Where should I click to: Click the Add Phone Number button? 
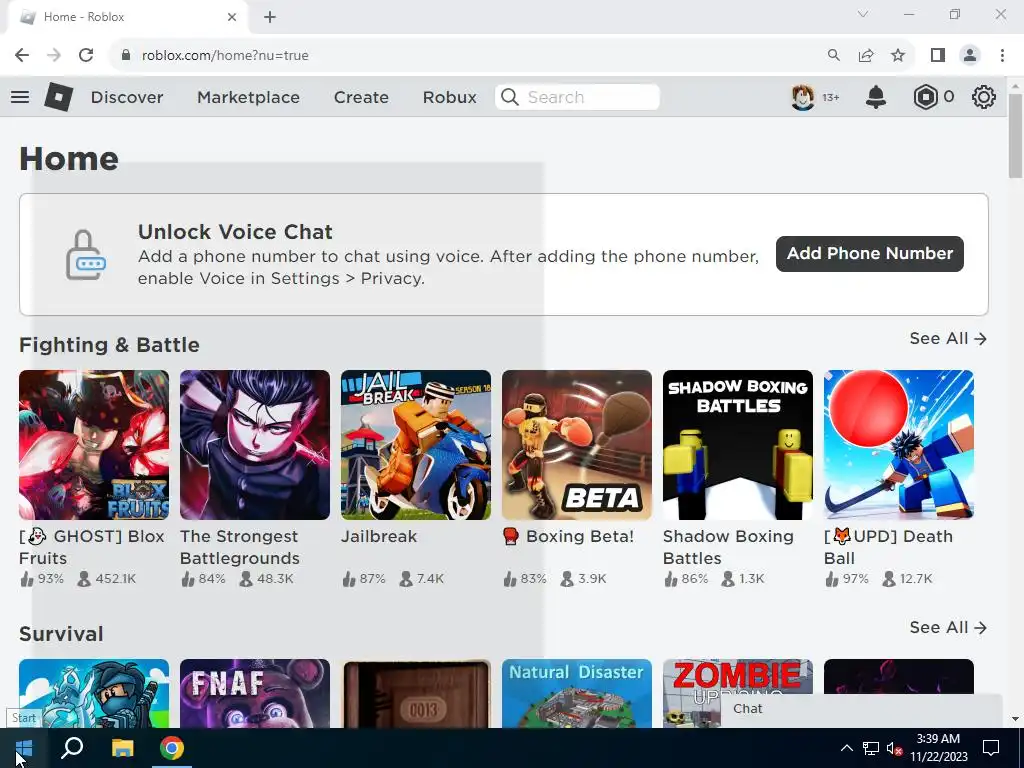(x=869, y=254)
